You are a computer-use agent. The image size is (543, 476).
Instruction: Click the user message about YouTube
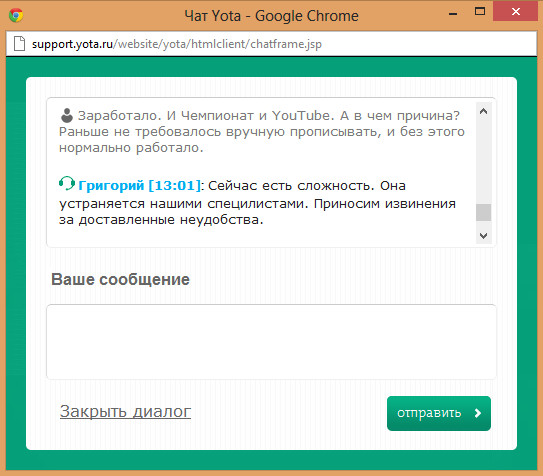coord(261,132)
